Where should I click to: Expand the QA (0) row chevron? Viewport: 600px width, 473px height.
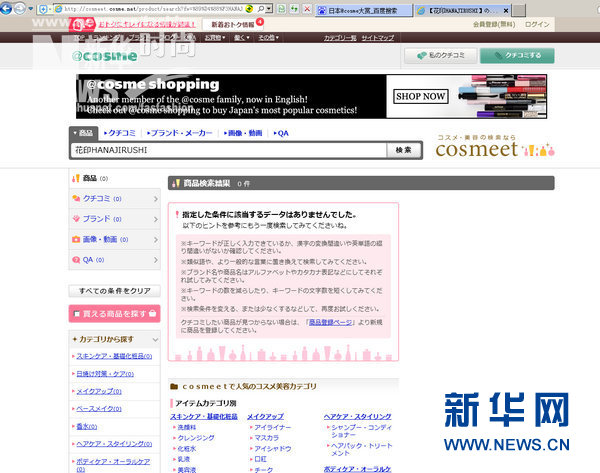click(x=156, y=260)
